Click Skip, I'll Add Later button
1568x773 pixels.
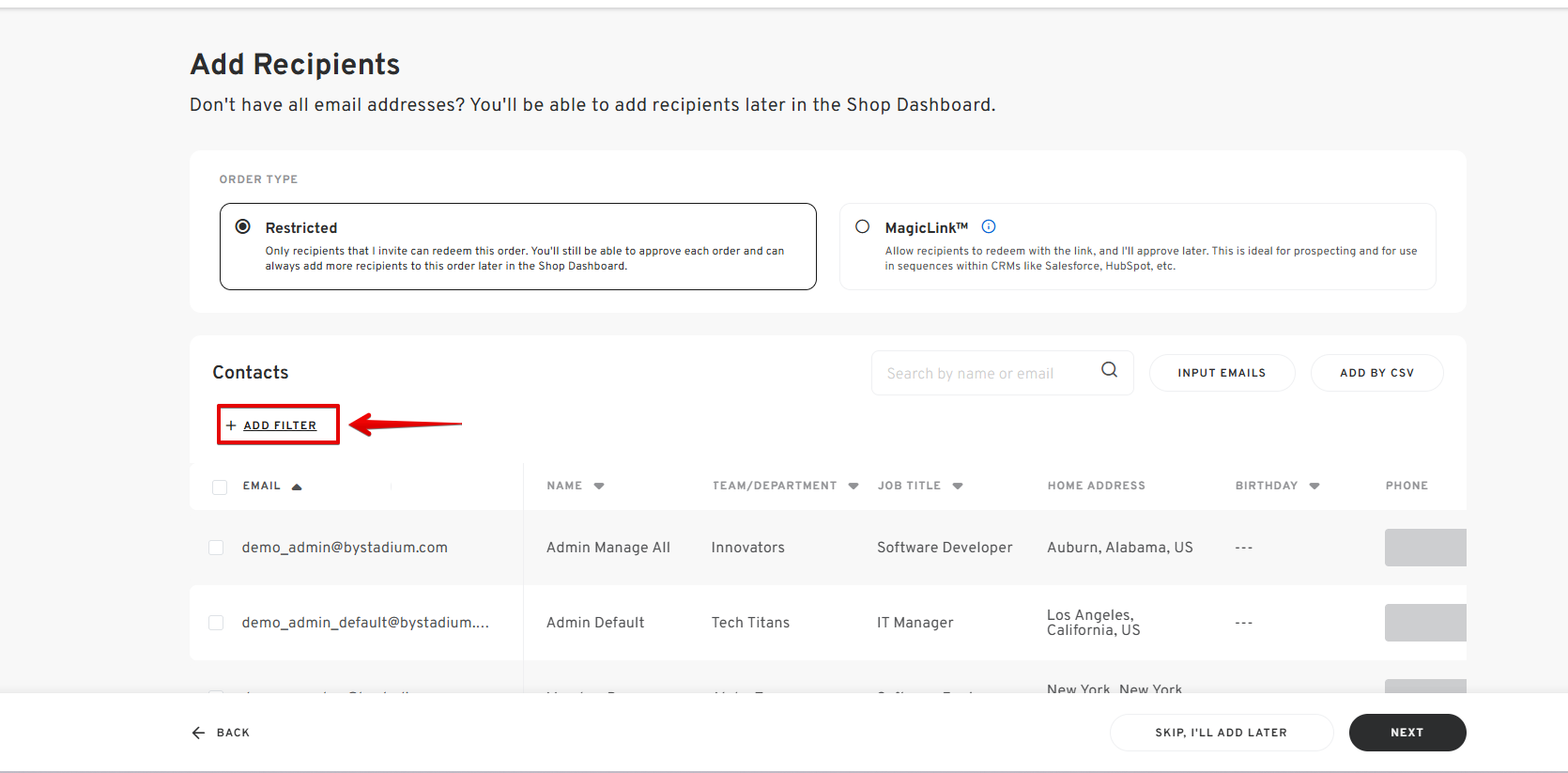point(1222,733)
